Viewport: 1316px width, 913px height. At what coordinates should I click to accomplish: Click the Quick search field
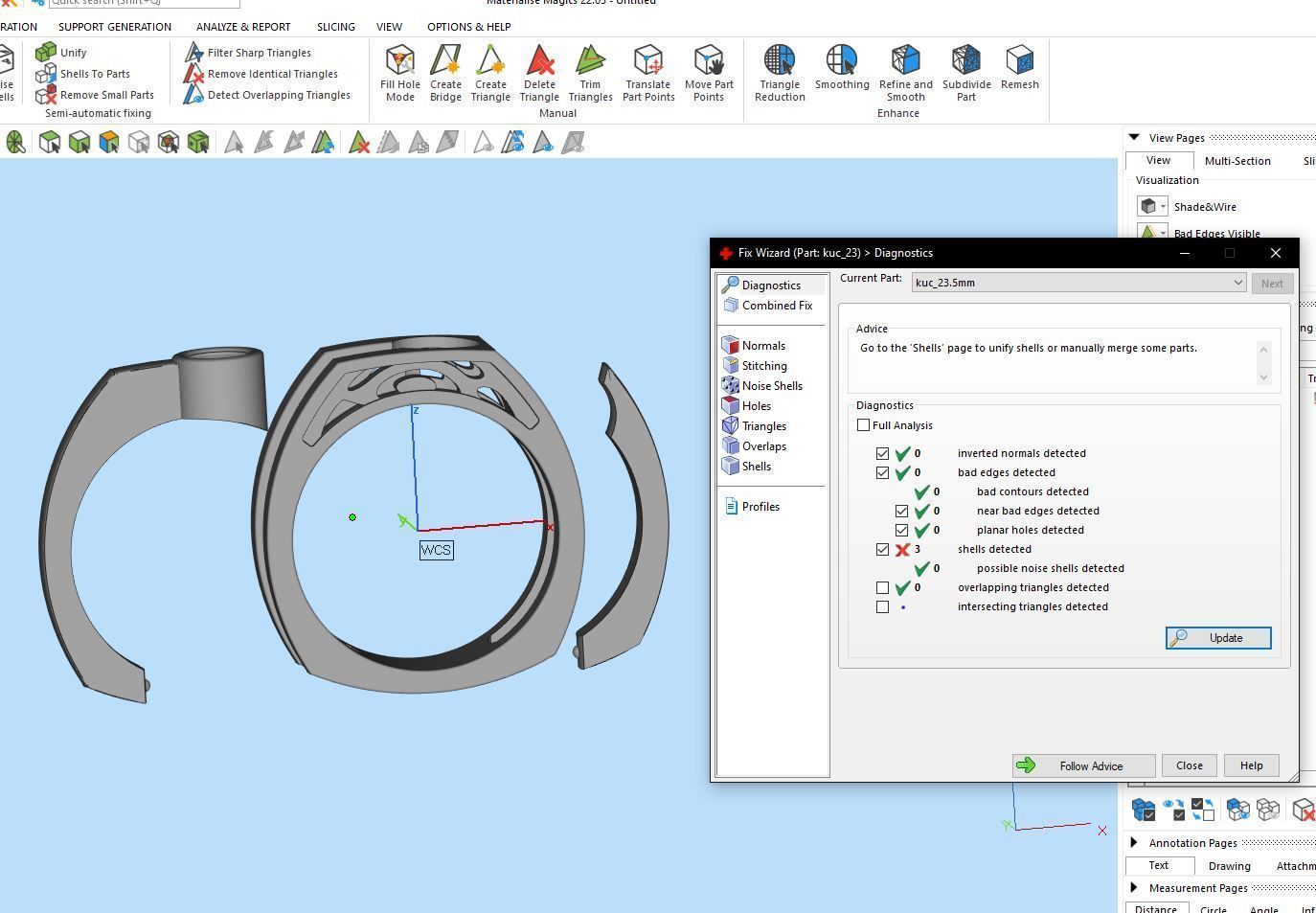click(144, 3)
